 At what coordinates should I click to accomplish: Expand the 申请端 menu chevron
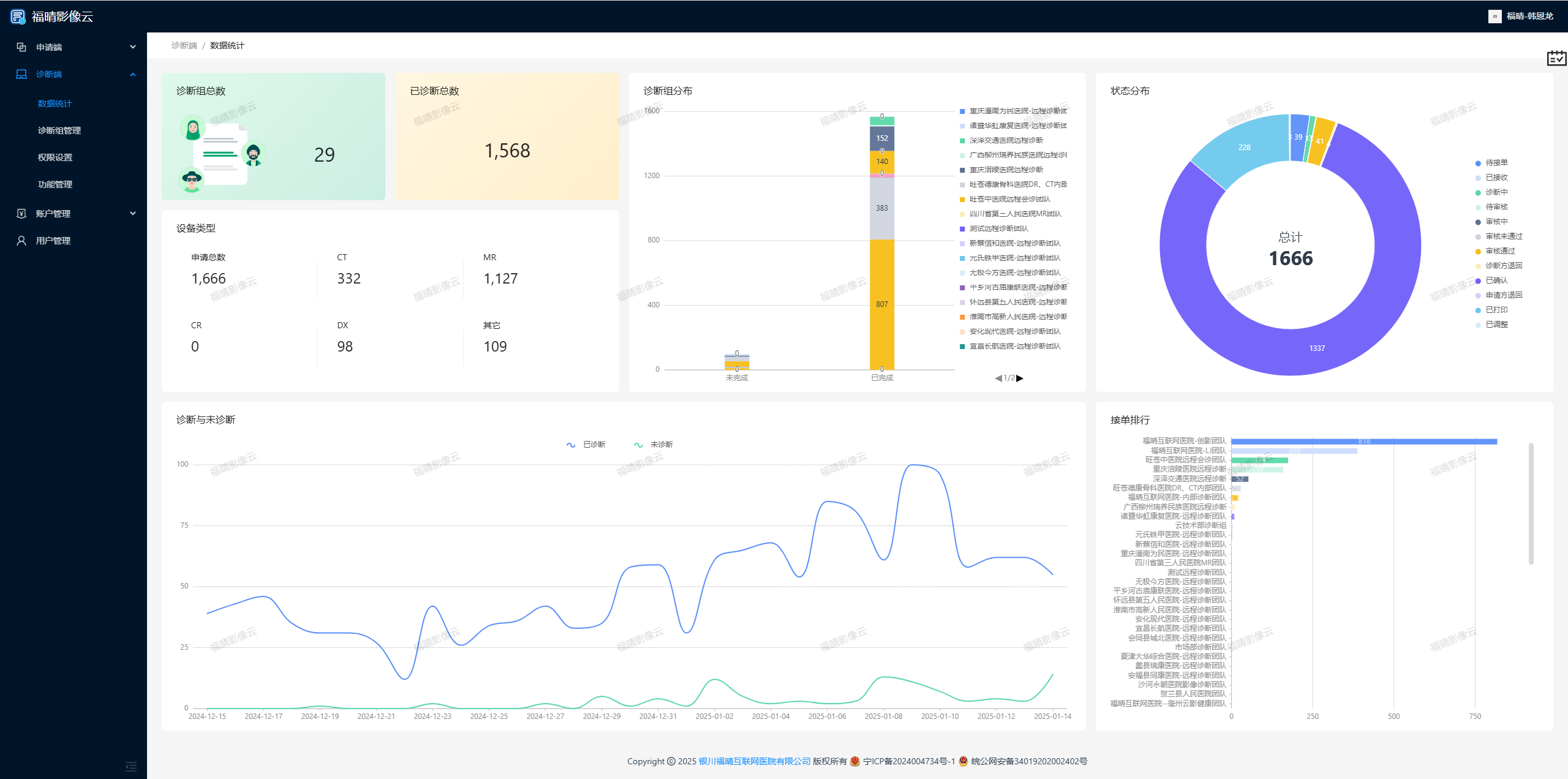[133, 47]
